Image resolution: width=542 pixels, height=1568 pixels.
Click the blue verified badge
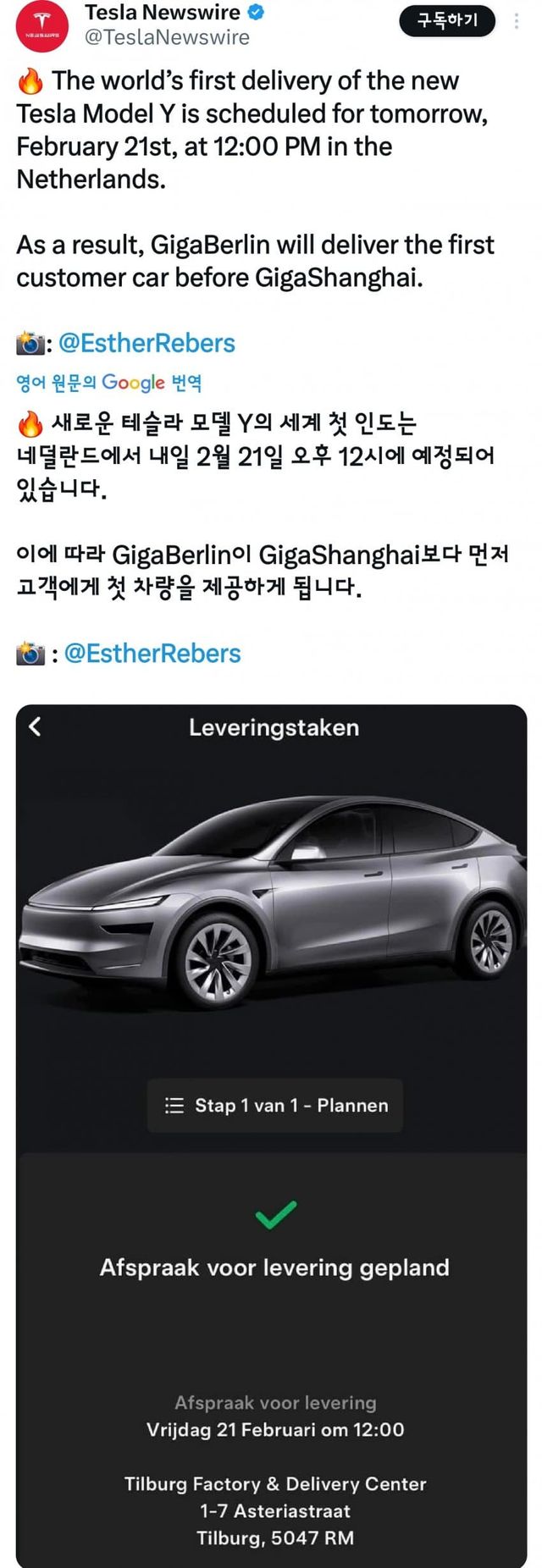coord(256,13)
